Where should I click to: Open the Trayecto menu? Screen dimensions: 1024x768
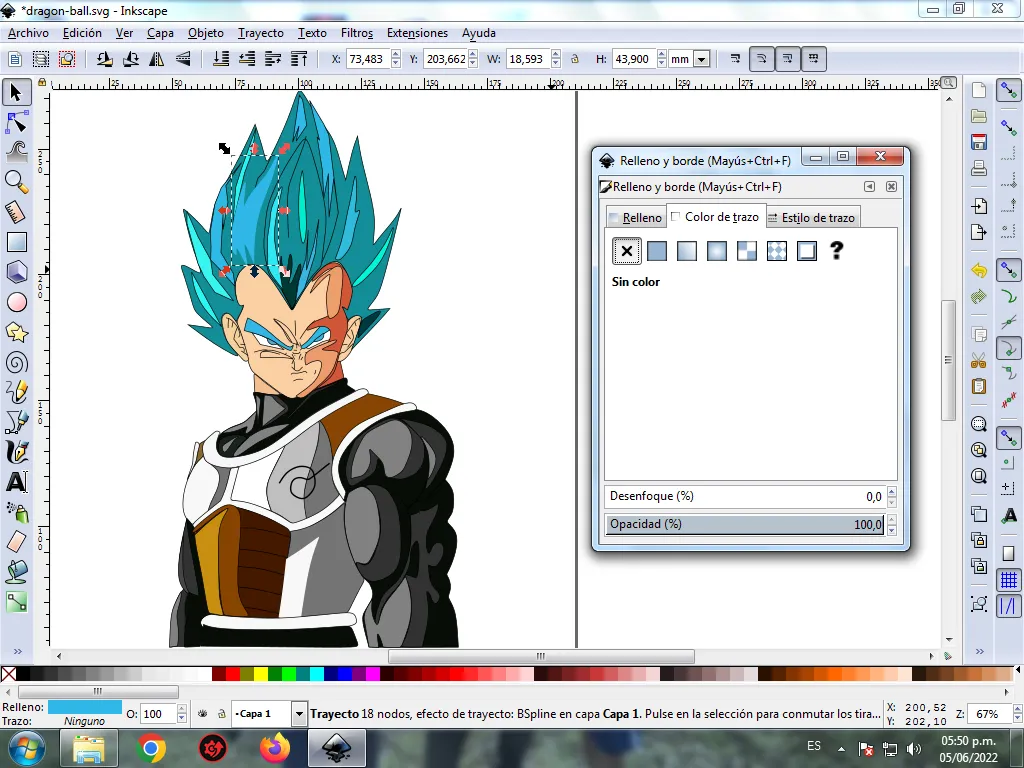click(261, 33)
